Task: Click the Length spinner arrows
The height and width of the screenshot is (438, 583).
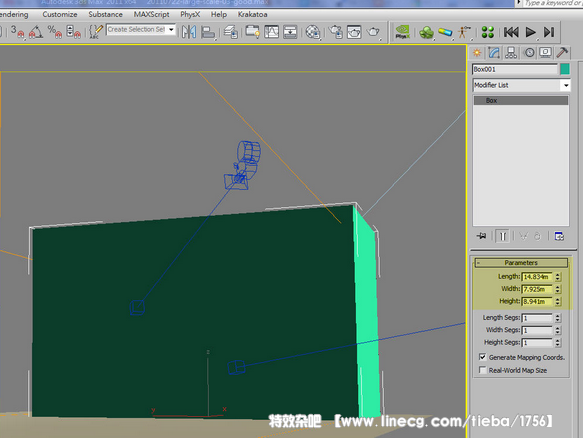Action: pos(557,277)
